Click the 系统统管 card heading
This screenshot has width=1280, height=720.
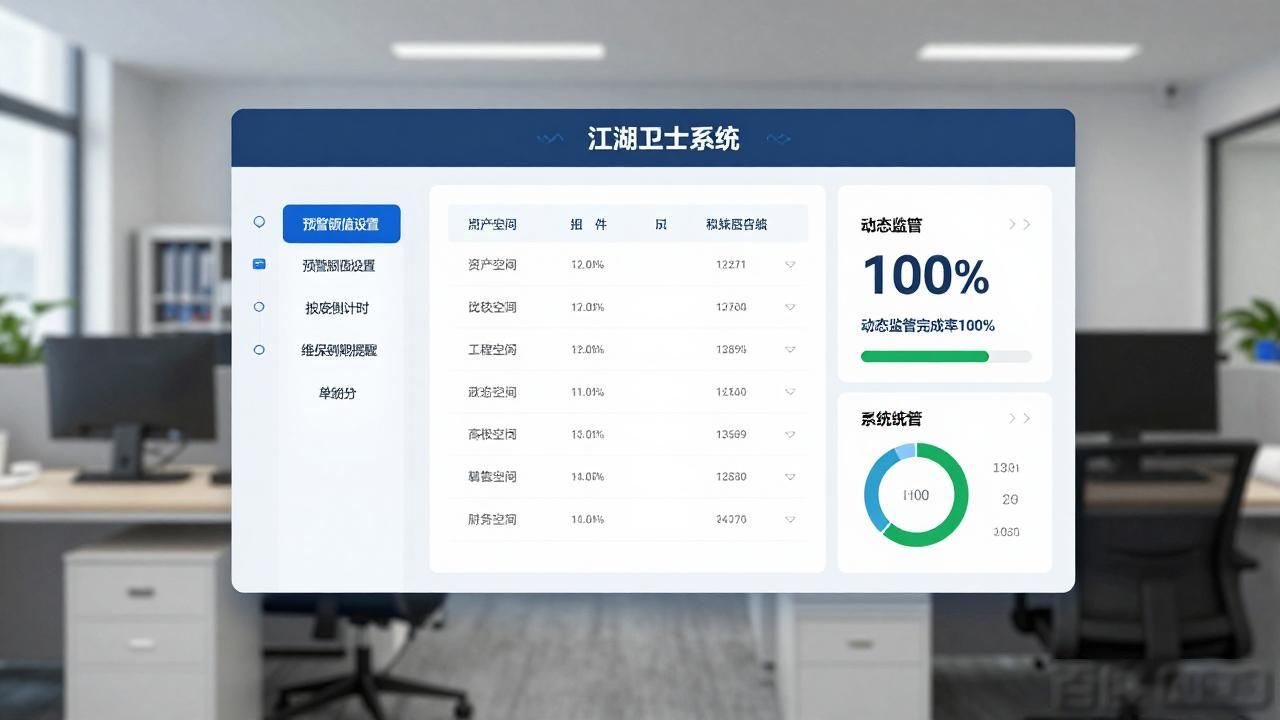click(891, 419)
